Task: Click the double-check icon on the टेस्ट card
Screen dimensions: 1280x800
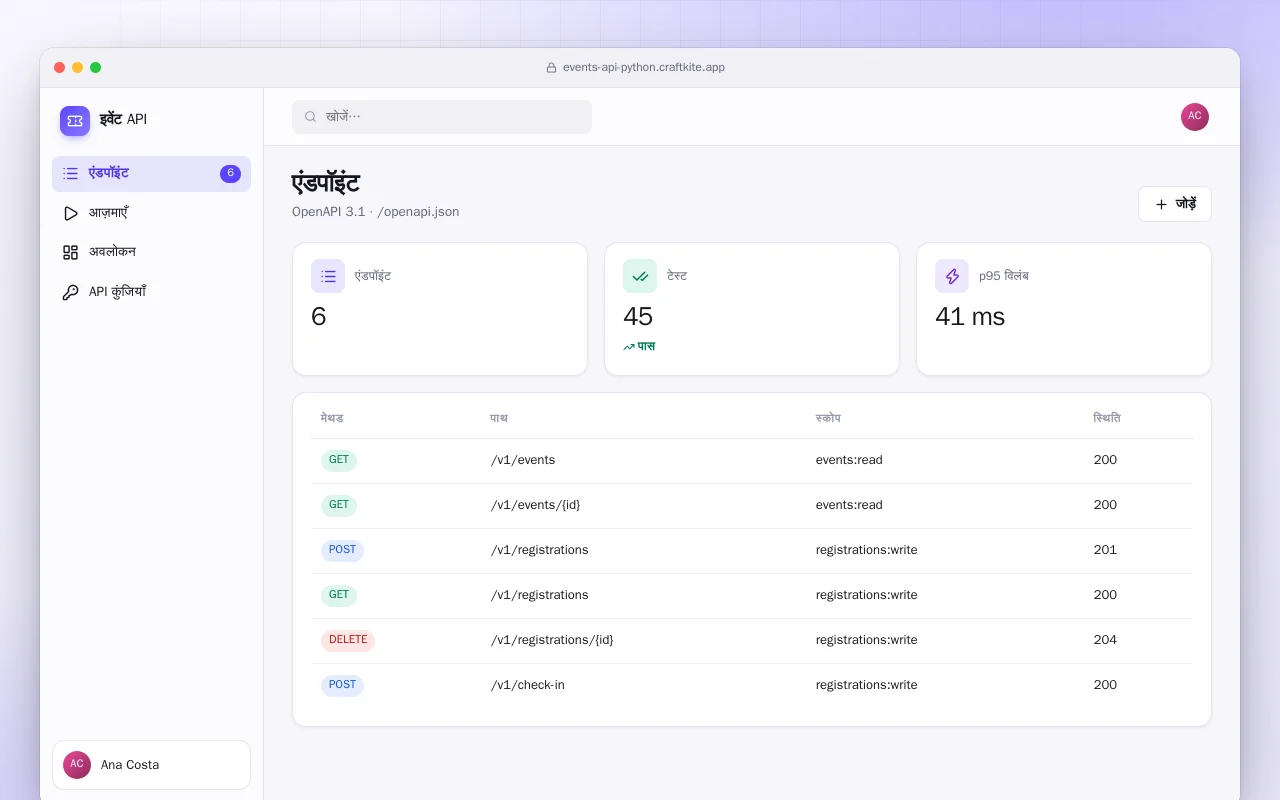Action: (640, 276)
